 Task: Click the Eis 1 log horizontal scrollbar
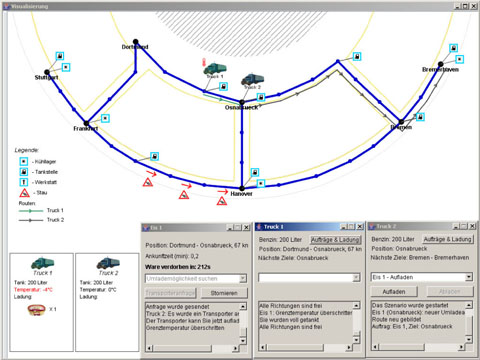click(193, 348)
